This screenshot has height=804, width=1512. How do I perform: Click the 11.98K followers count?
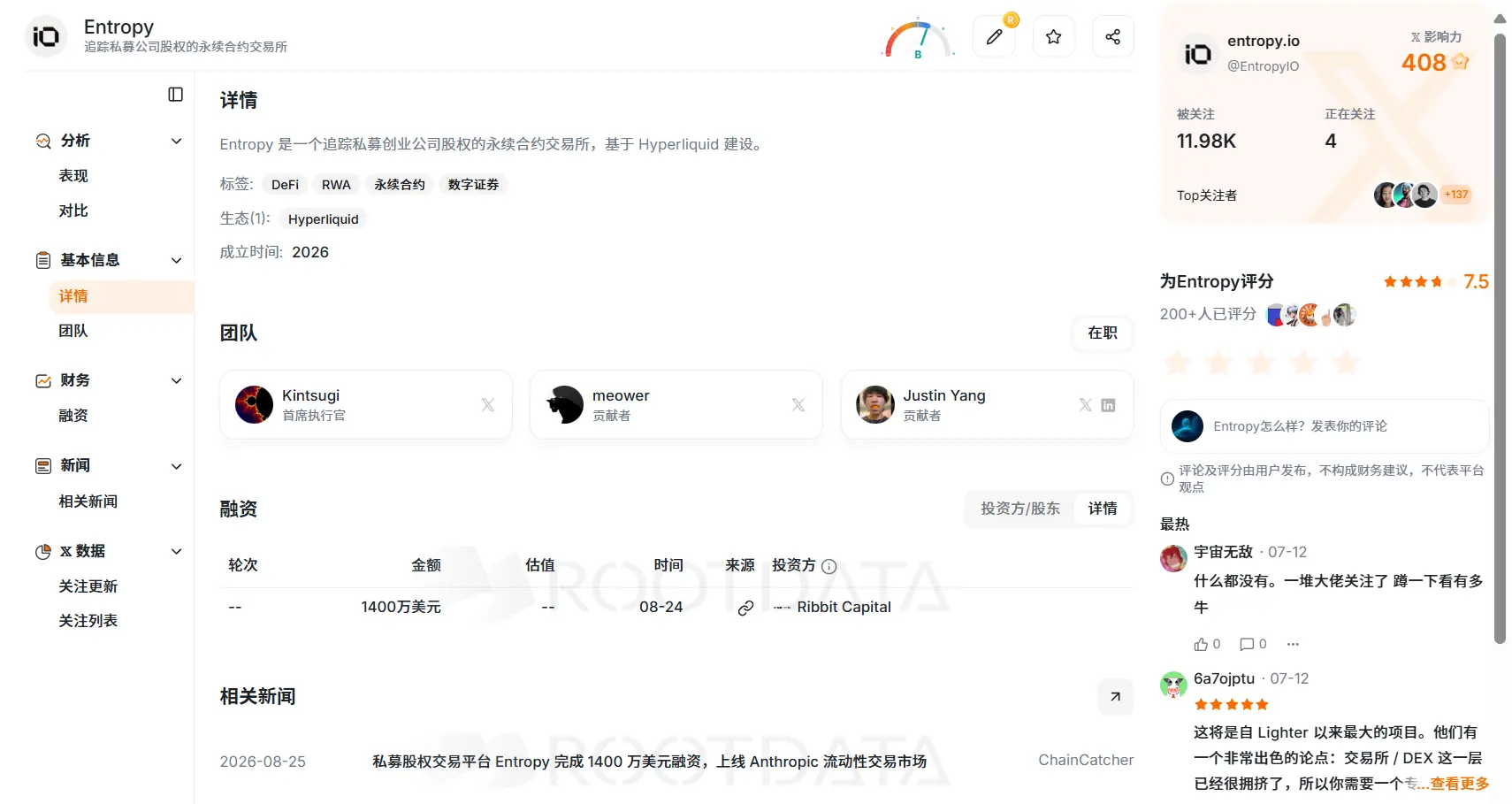[1206, 142]
